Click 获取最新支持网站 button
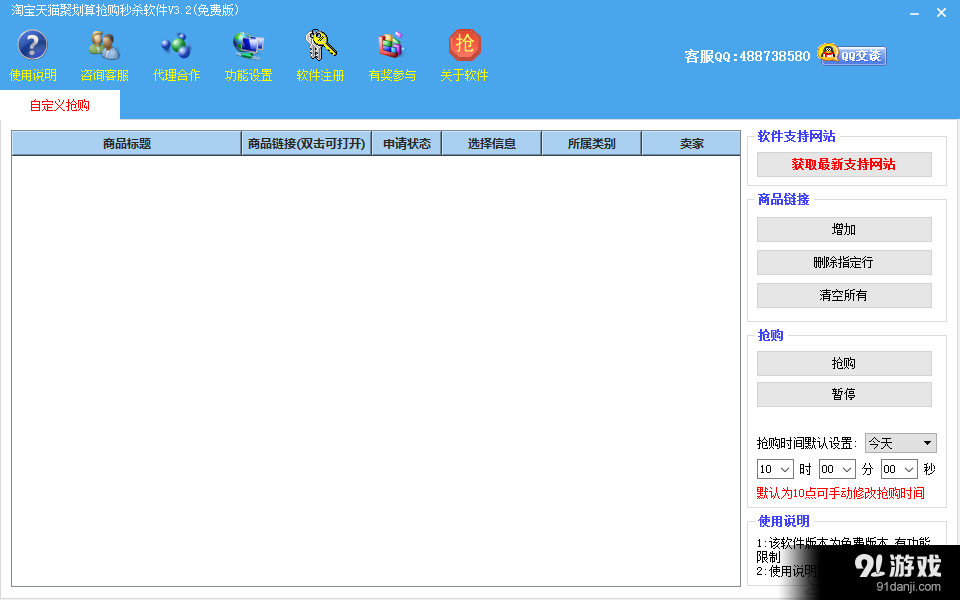Viewport: 960px width, 600px height. [844, 165]
